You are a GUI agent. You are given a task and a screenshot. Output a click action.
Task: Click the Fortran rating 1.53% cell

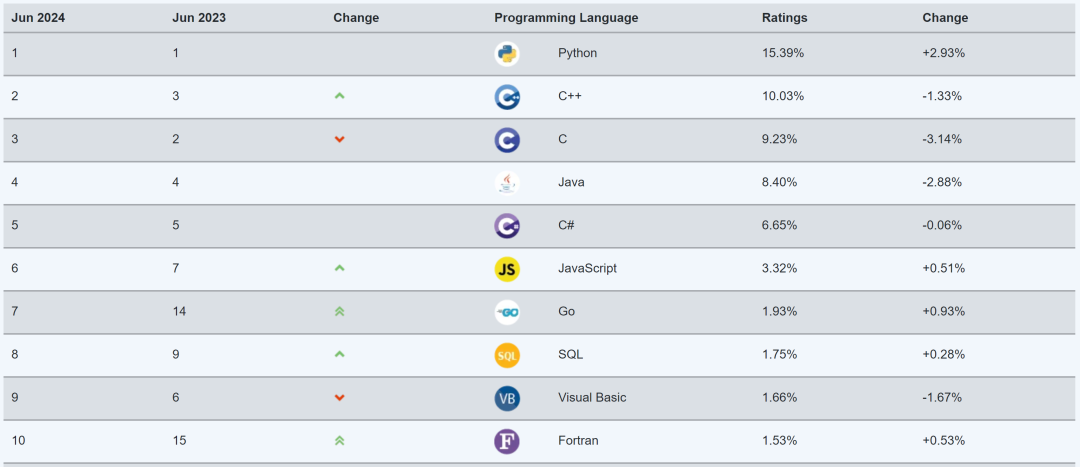coord(780,440)
